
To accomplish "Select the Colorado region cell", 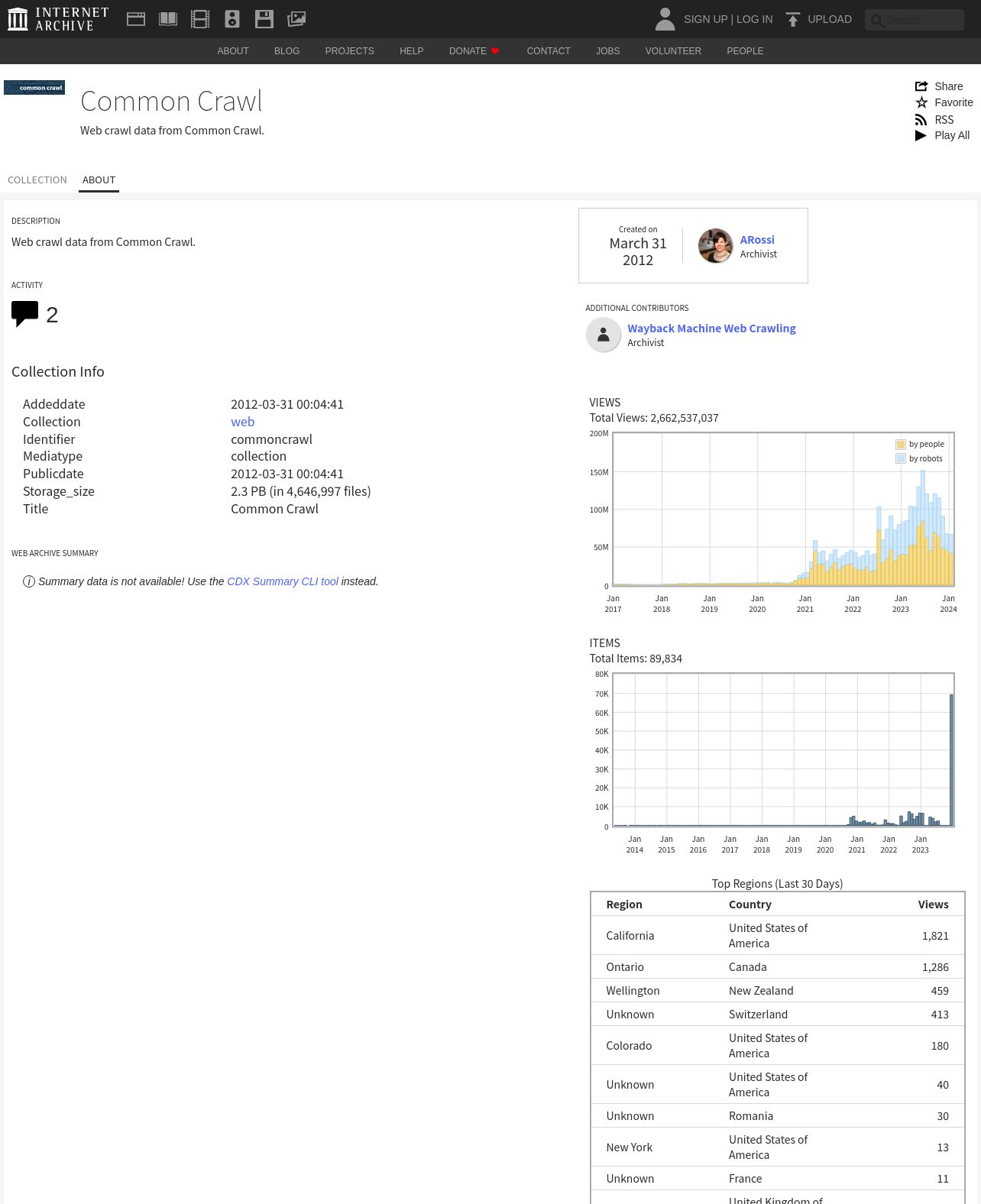I will pyautogui.click(x=629, y=1046).
